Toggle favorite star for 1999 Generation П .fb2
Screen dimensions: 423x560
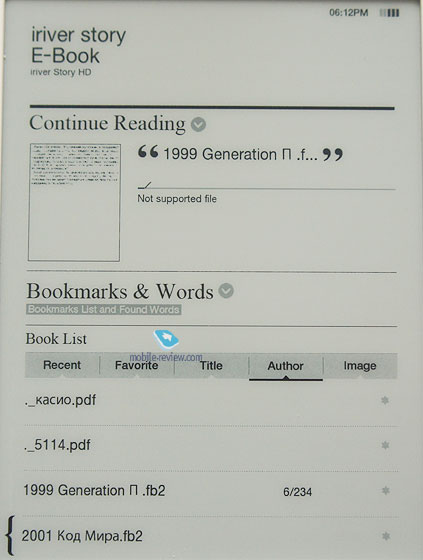(385, 490)
